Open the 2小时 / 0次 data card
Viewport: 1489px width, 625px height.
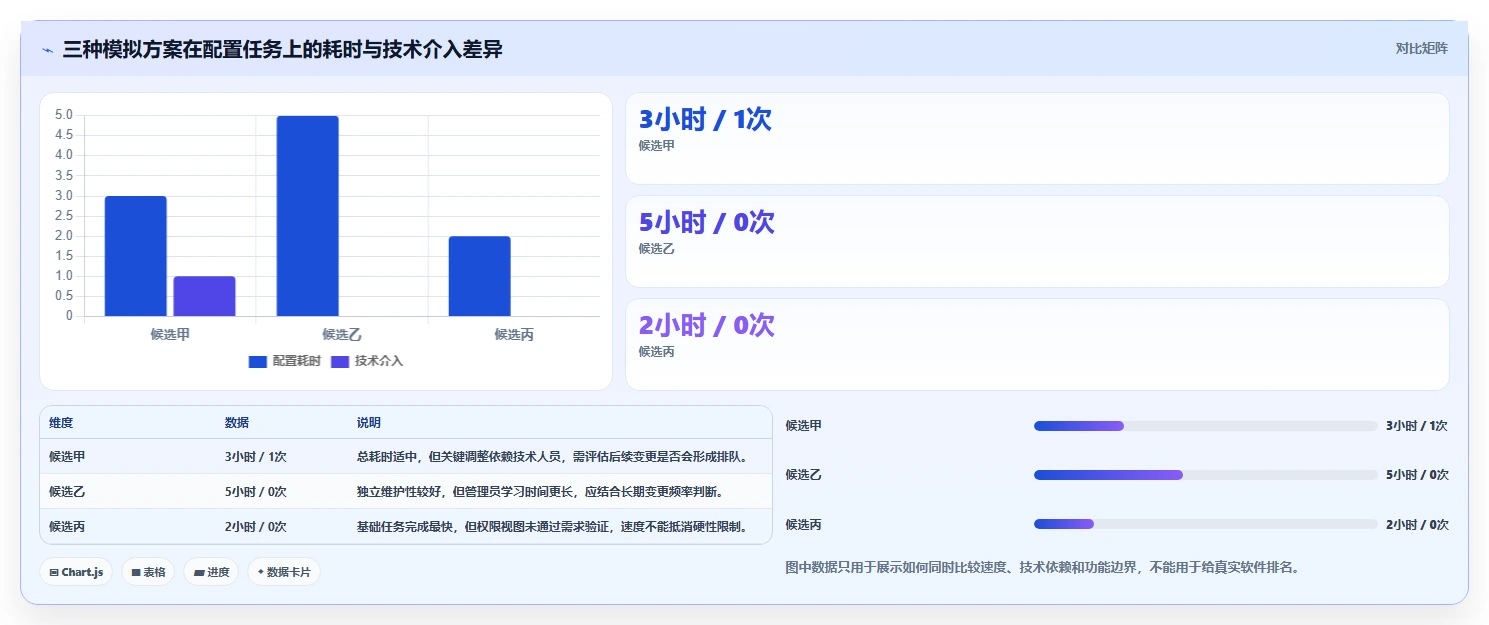point(1037,344)
